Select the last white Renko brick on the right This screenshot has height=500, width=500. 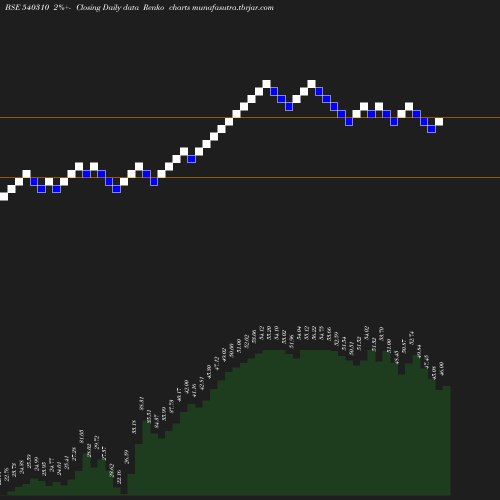[439, 122]
